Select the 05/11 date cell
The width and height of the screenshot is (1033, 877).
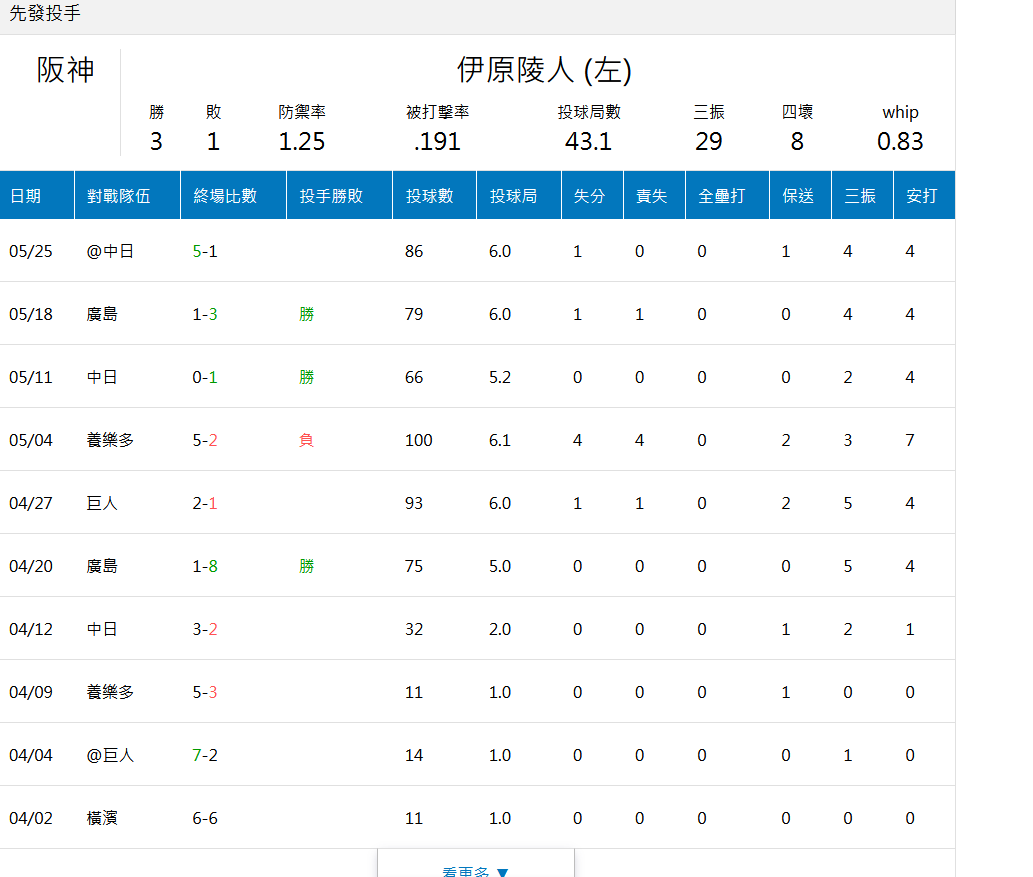31,377
